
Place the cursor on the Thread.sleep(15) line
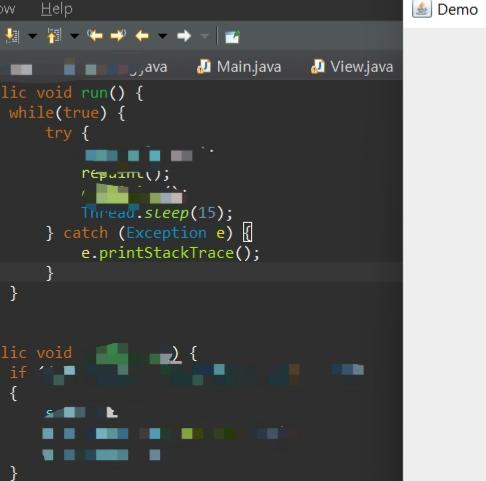click(157, 213)
